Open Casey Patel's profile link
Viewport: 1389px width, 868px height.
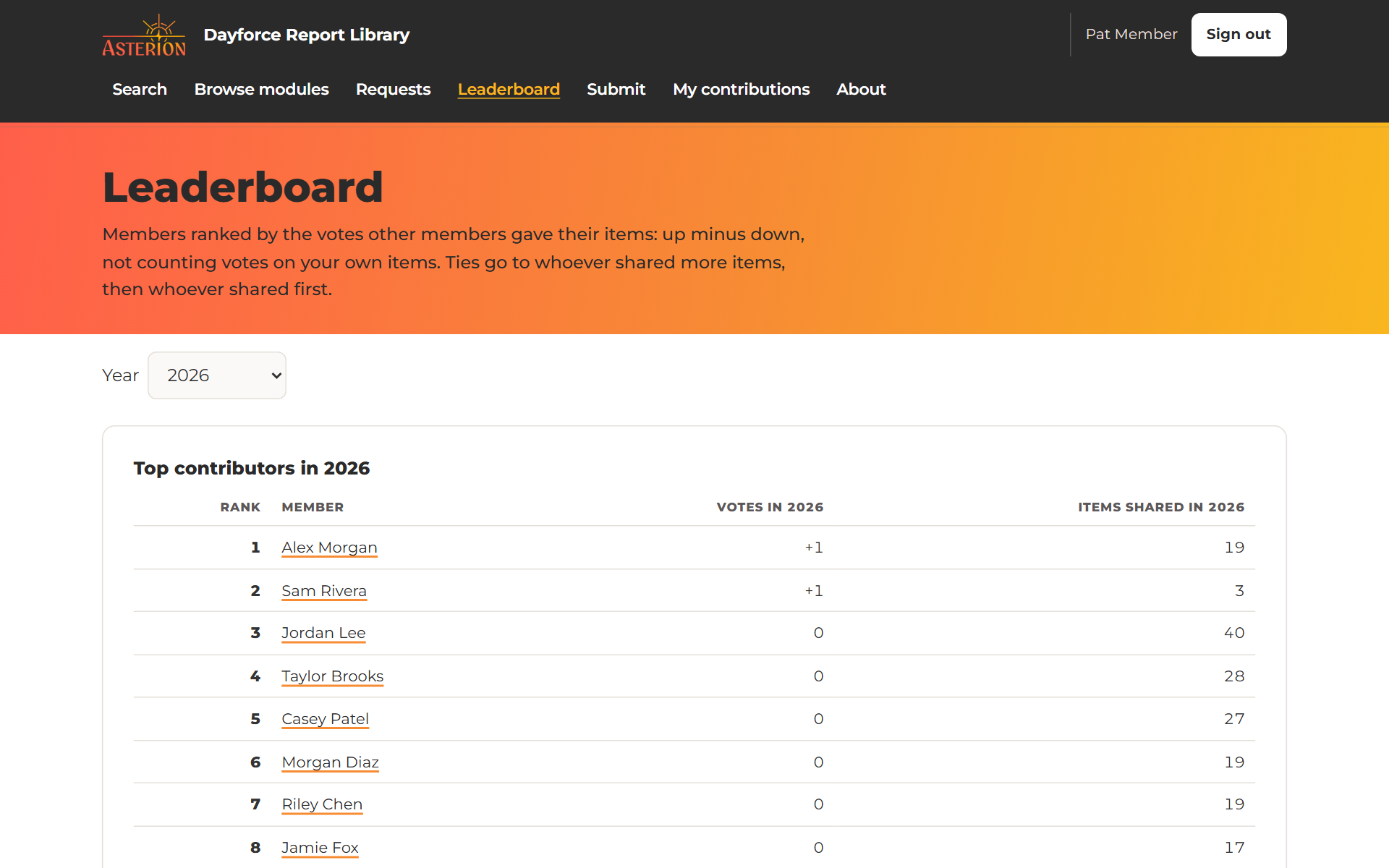point(325,719)
